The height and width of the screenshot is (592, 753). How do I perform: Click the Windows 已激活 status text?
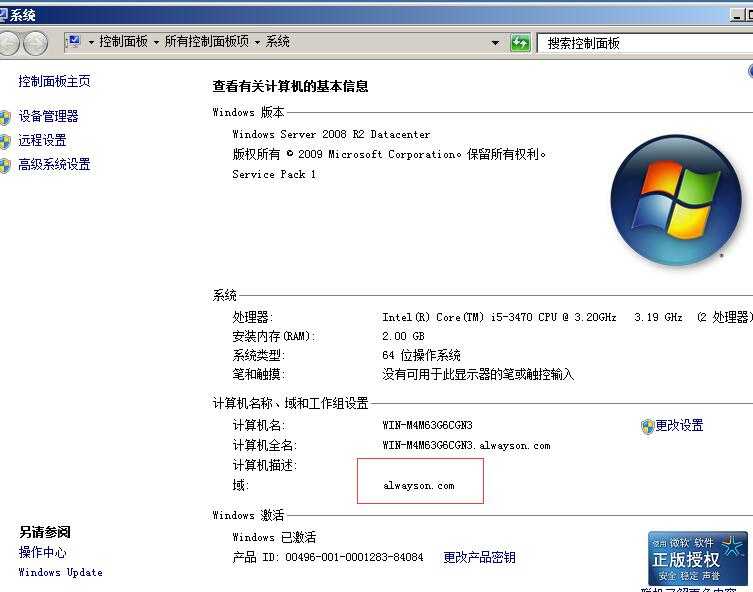click(x=274, y=537)
